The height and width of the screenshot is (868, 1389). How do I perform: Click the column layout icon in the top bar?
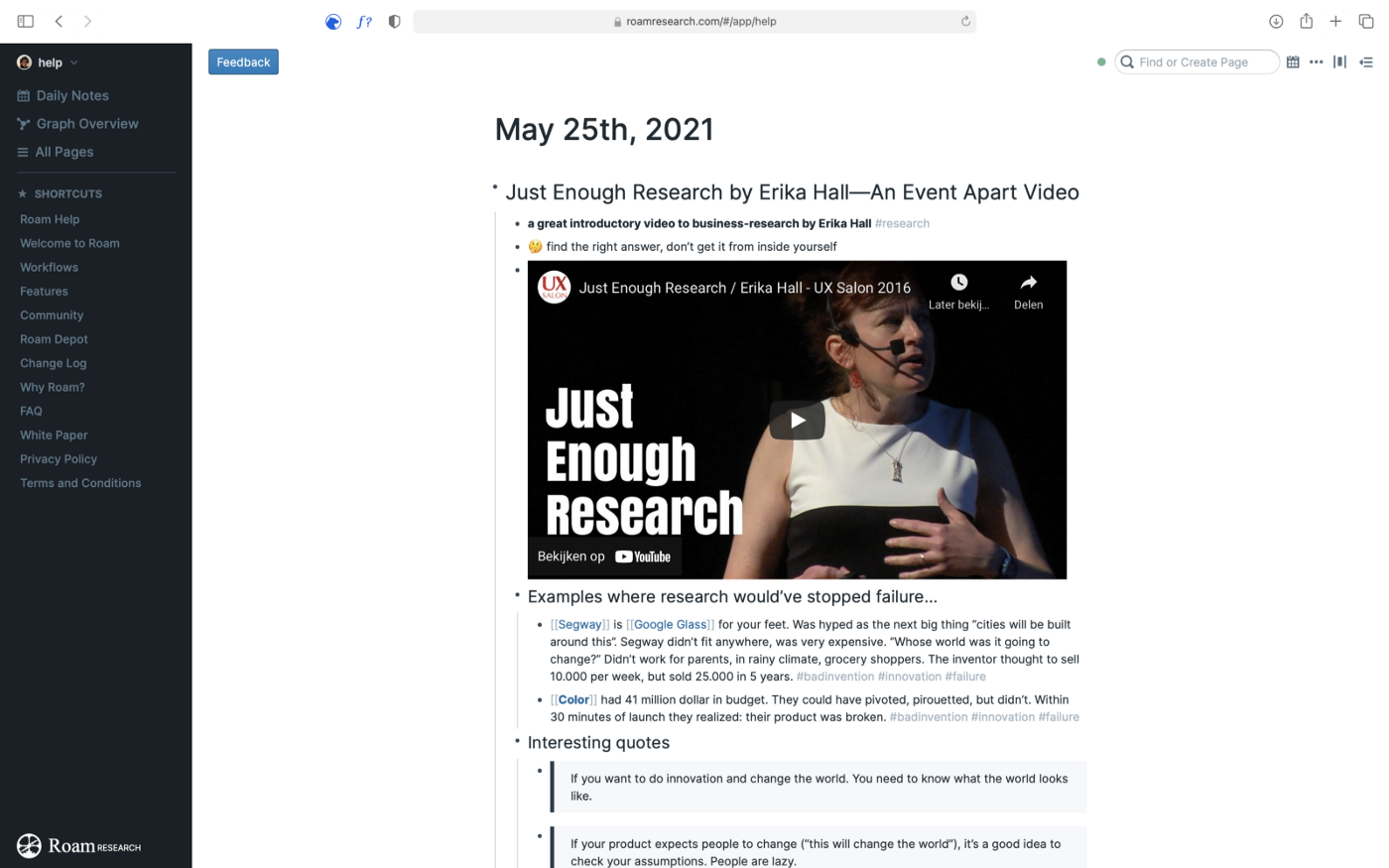[x=1339, y=62]
